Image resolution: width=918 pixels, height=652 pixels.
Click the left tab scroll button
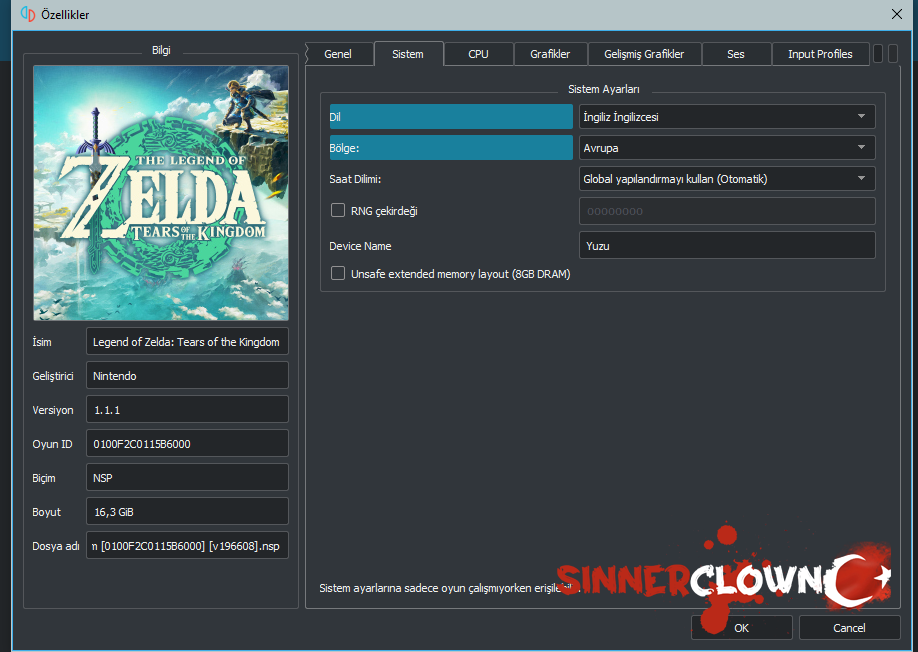878,54
